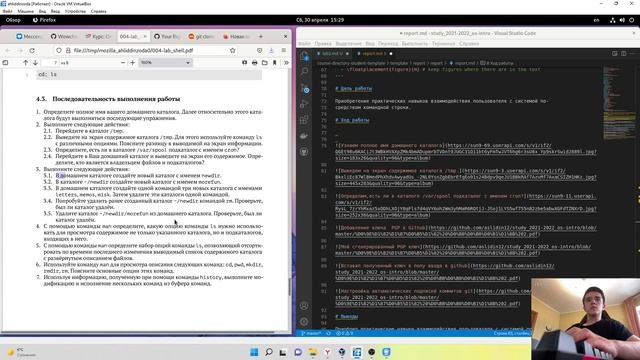Go to next PDF page arrow
This screenshot has height=360, width=640.
36,63
